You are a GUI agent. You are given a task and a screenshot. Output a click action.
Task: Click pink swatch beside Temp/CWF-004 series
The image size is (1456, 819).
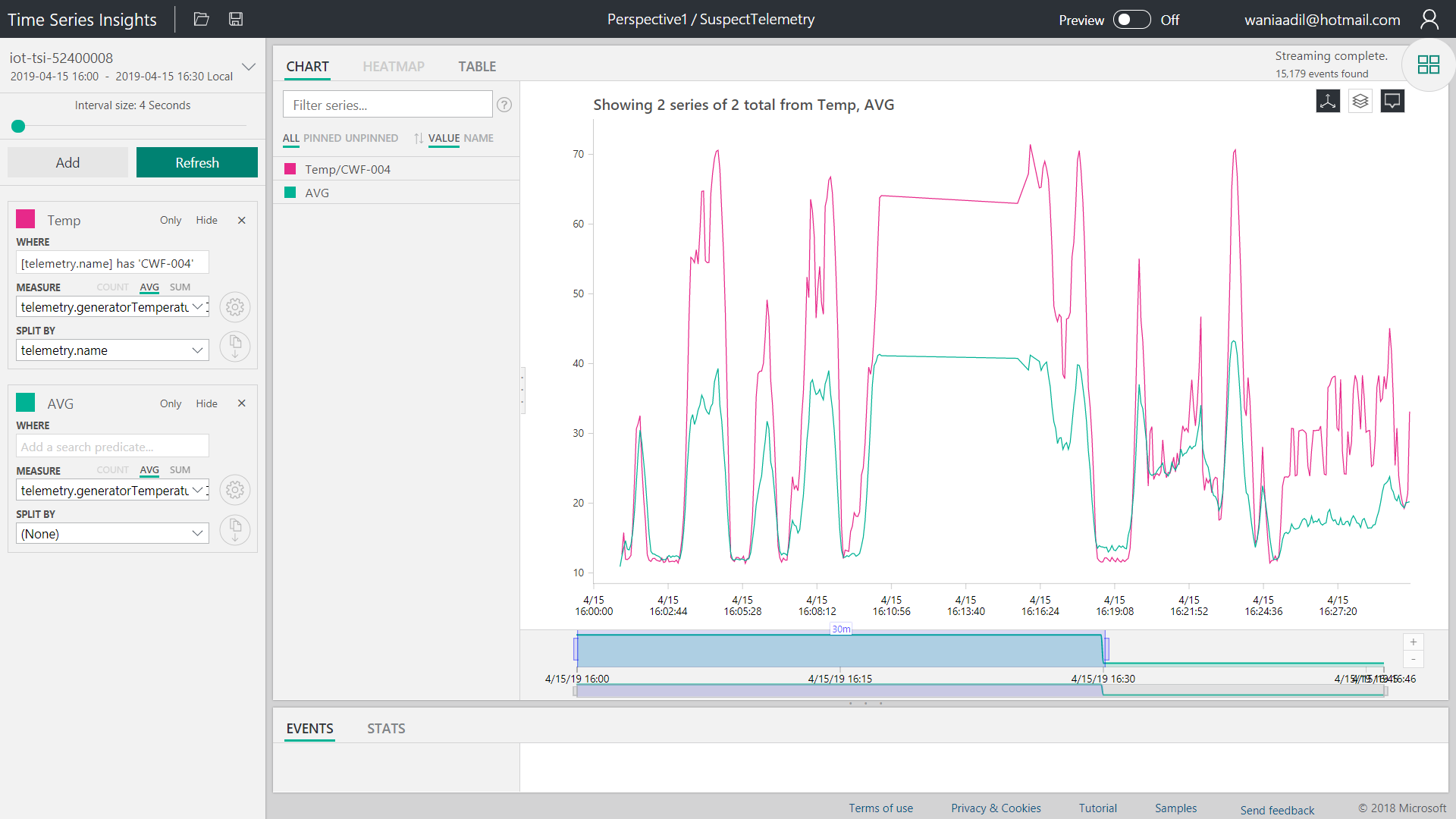[290, 168]
